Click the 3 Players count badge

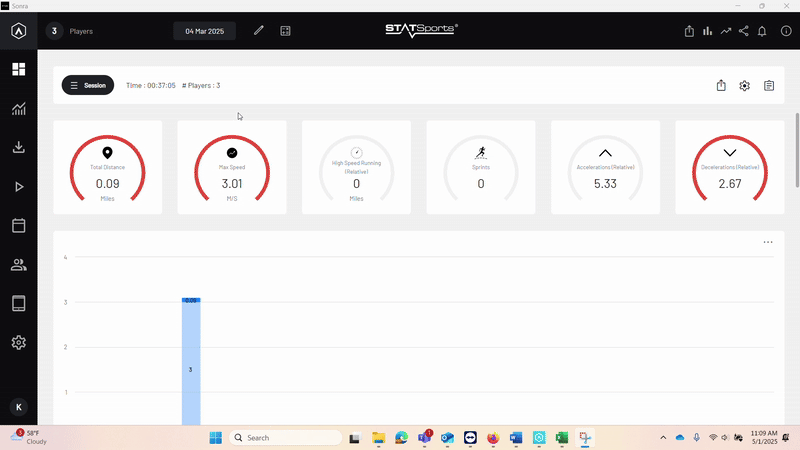[x=54, y=31]
